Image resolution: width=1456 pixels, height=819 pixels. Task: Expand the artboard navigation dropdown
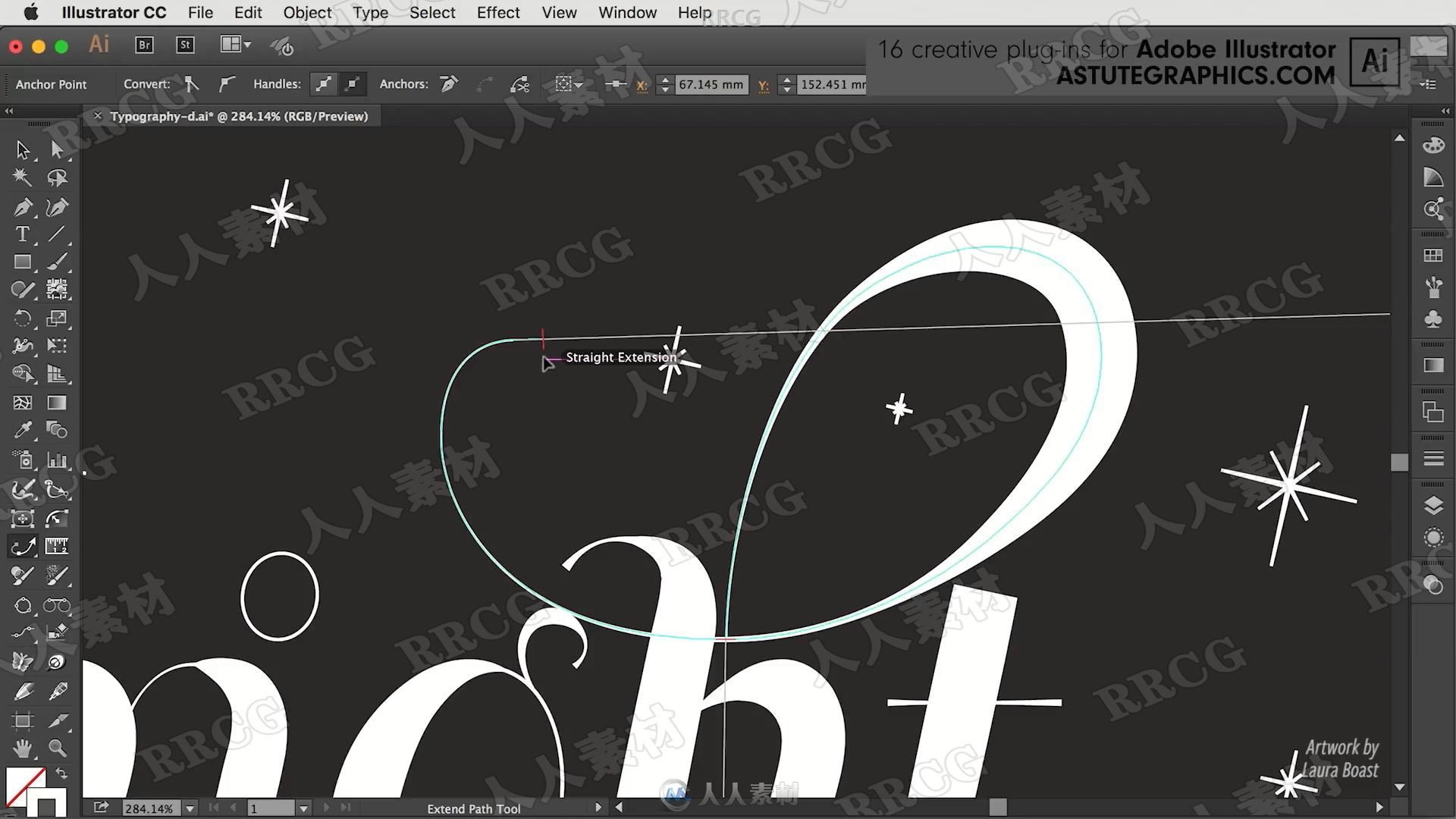tap(303, 808)
